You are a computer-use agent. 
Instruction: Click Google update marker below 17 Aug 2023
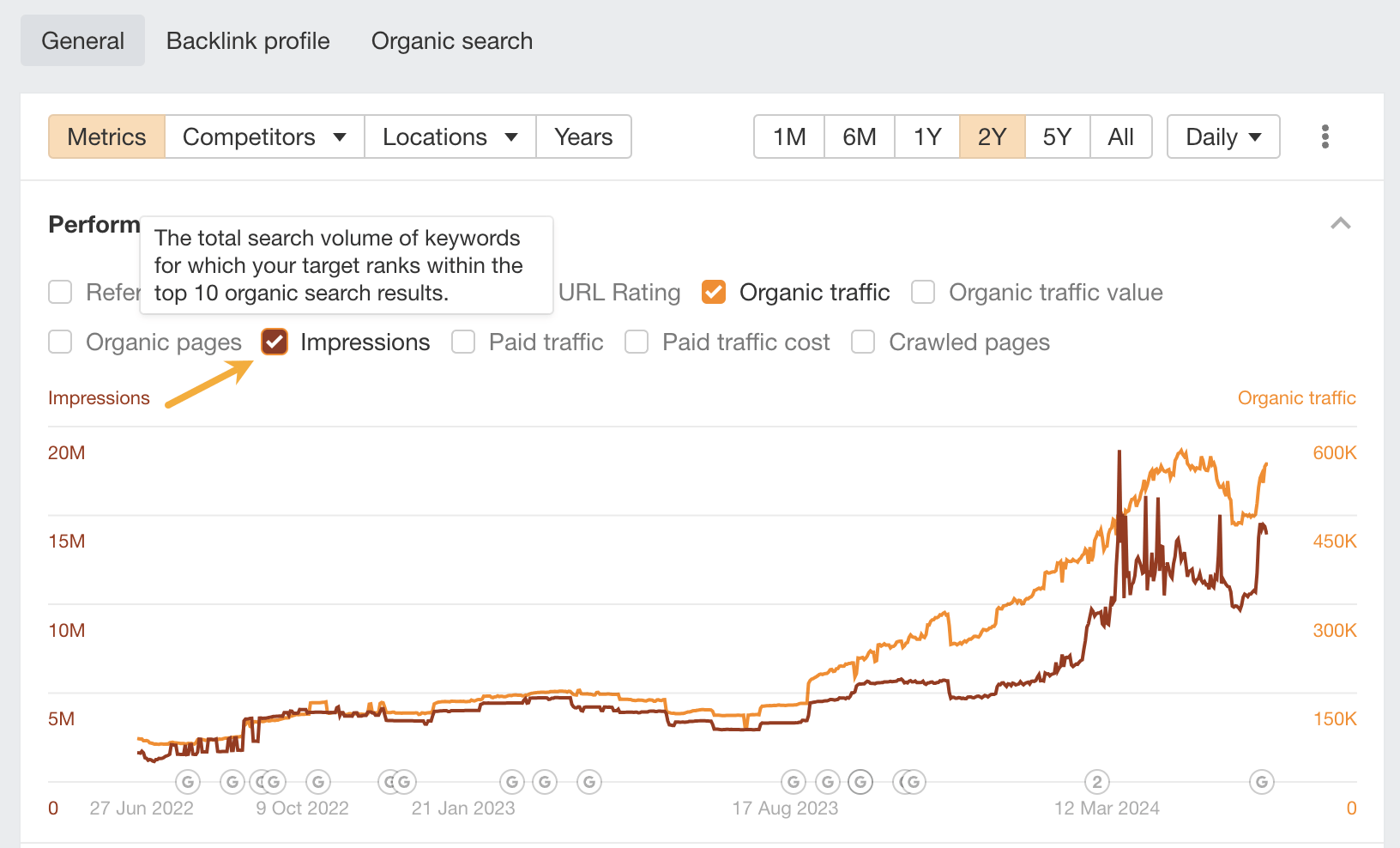pyautogui.click(x=794, y=782)
